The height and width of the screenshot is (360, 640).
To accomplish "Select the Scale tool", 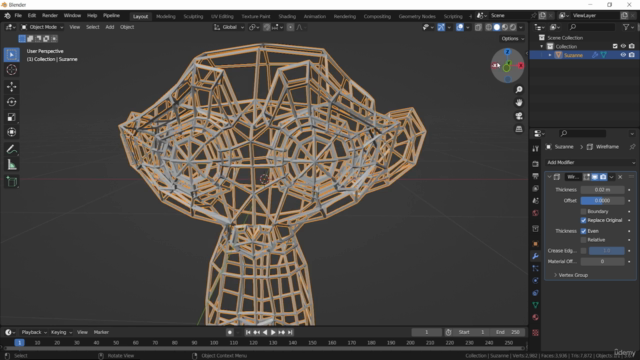I will click(11, 118).
